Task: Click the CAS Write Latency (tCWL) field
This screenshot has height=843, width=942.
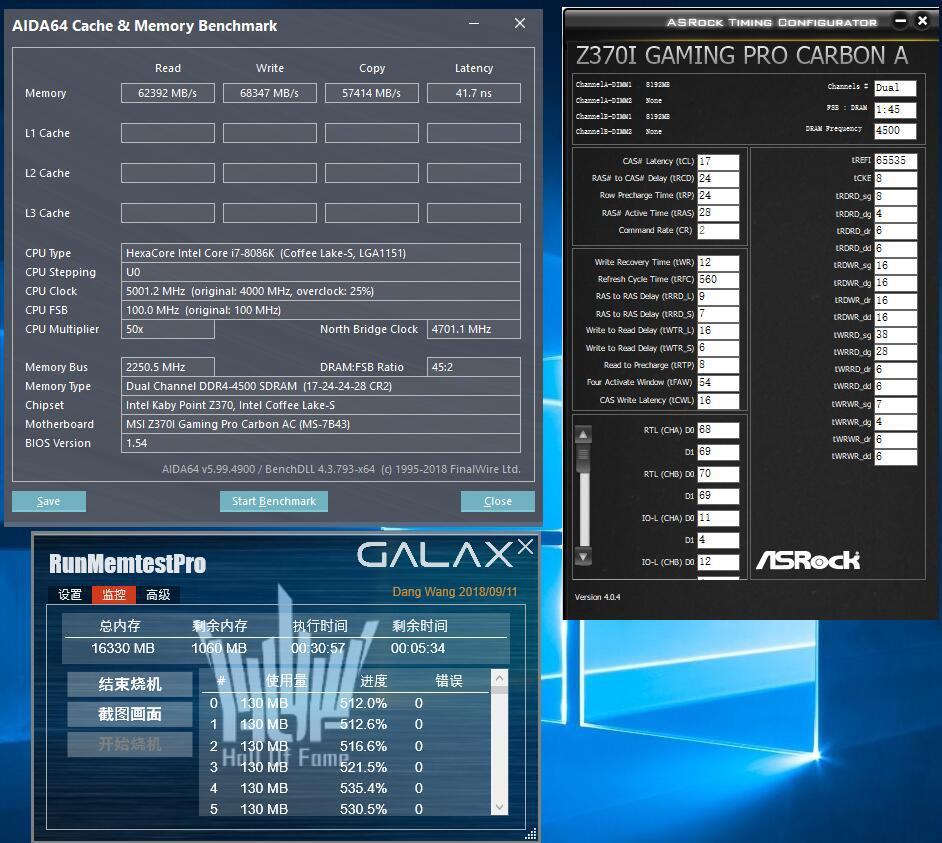Action: pos(718,400)
